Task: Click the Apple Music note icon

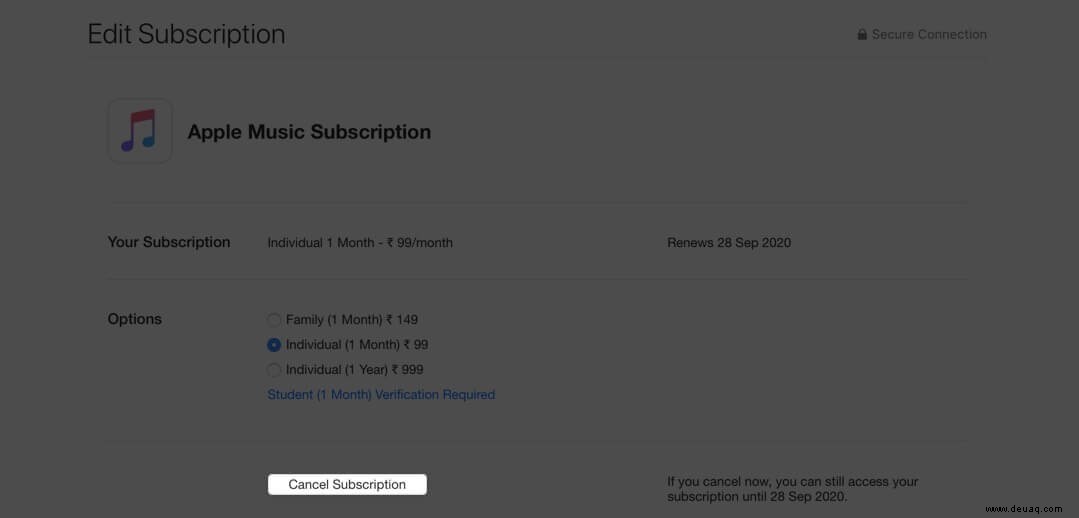Action: (140, 131)
